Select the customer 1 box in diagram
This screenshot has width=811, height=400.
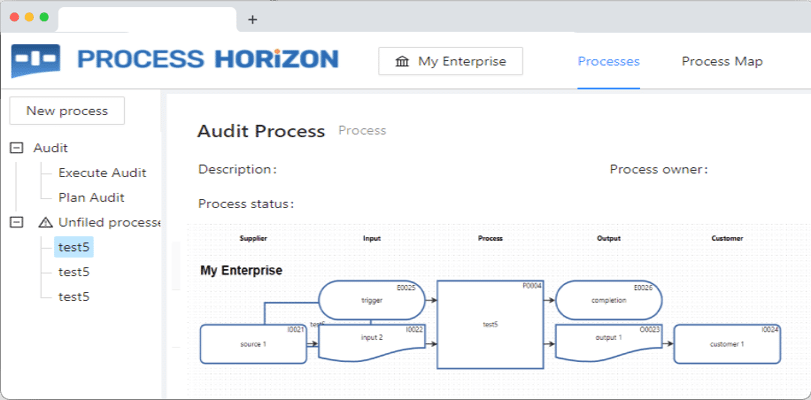coord(727,344)
